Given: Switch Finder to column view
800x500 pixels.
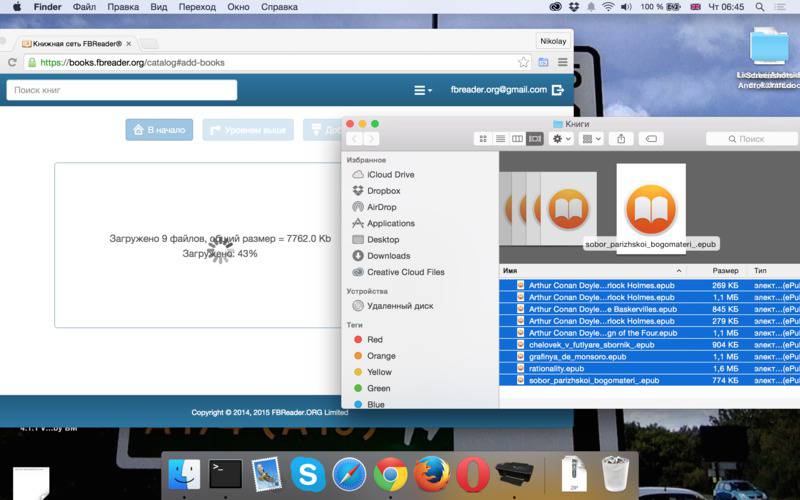Looking at the screenshot, I should [x=517, y=139].
